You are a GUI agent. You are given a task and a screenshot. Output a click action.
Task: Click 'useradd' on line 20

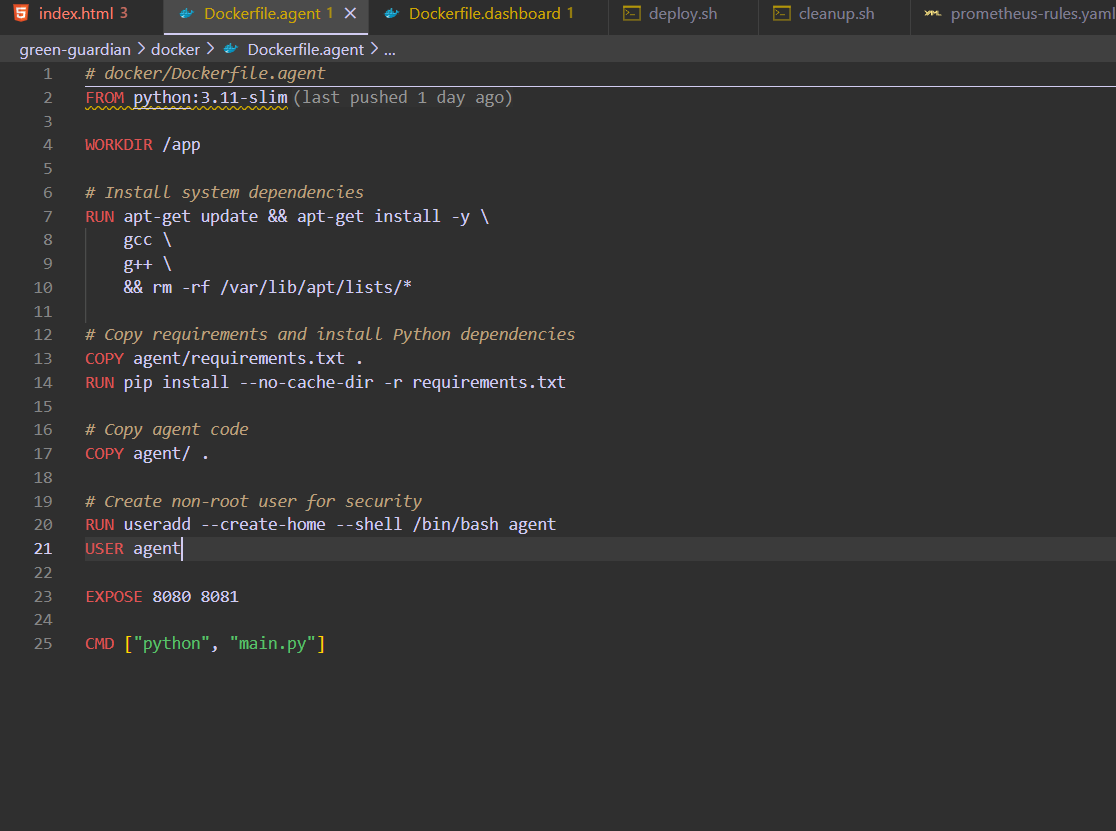click(x=157, y=524)
